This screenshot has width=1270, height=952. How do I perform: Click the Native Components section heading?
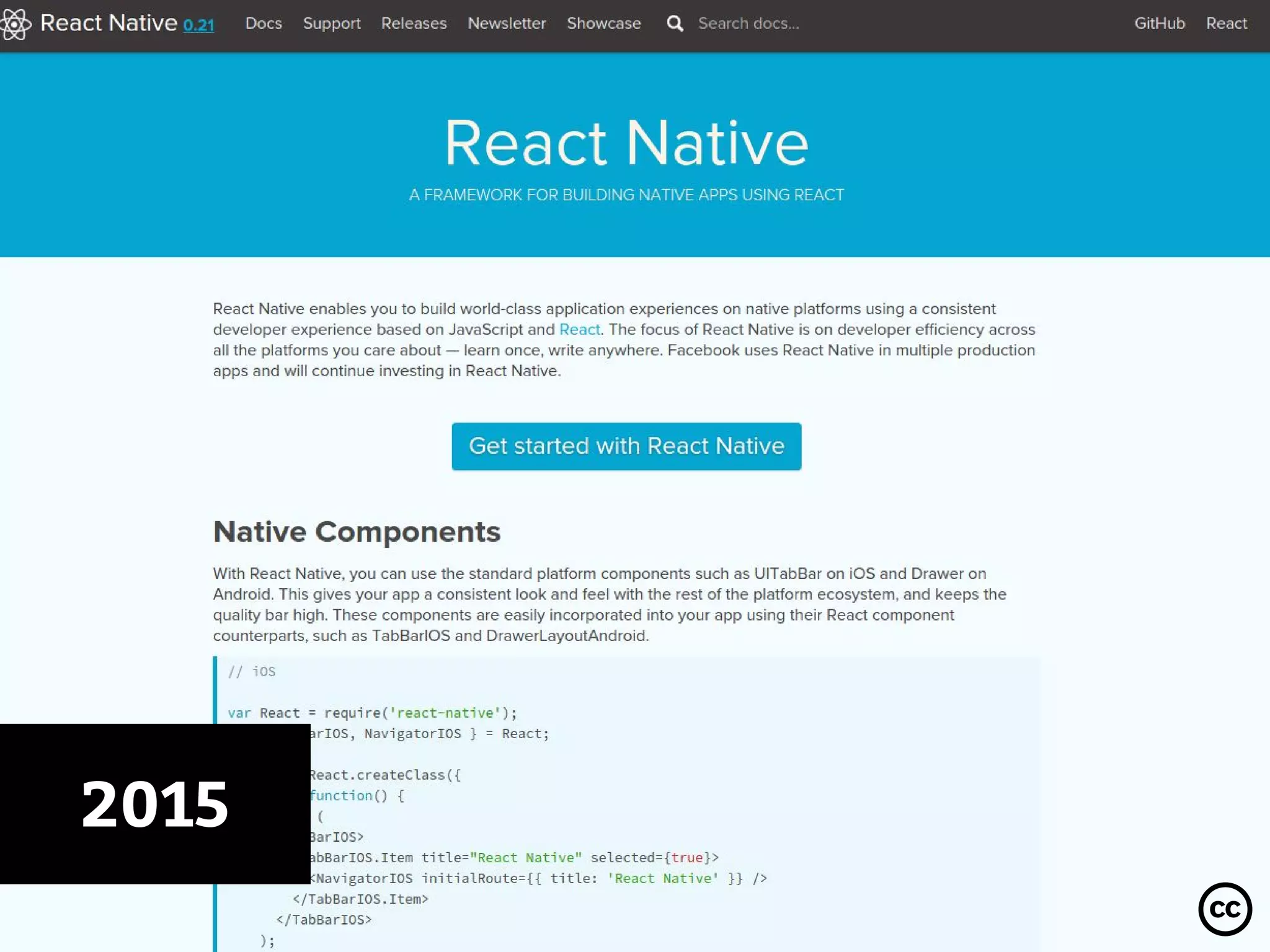coord(357,532)
